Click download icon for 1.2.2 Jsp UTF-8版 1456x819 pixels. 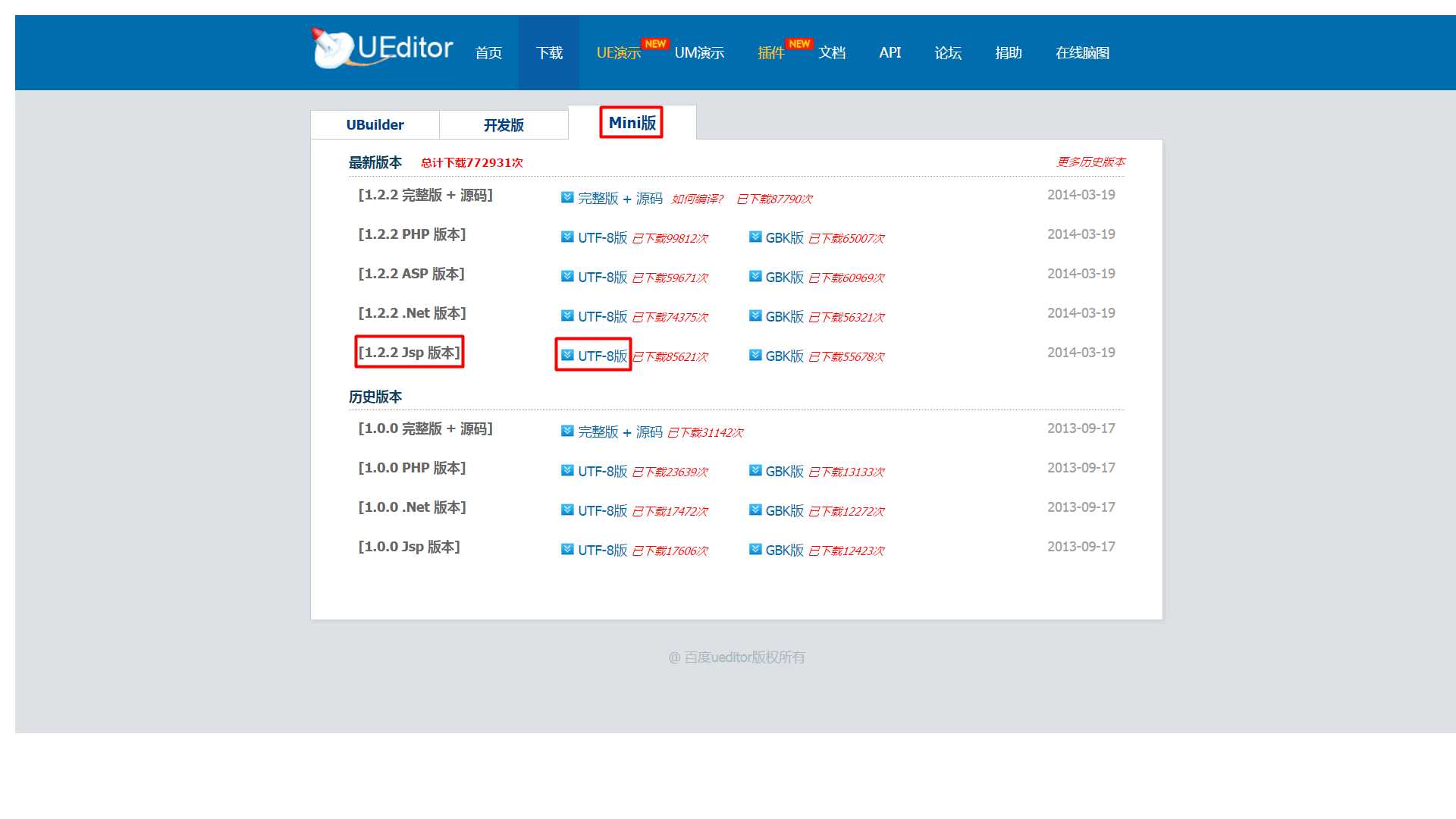567,355
